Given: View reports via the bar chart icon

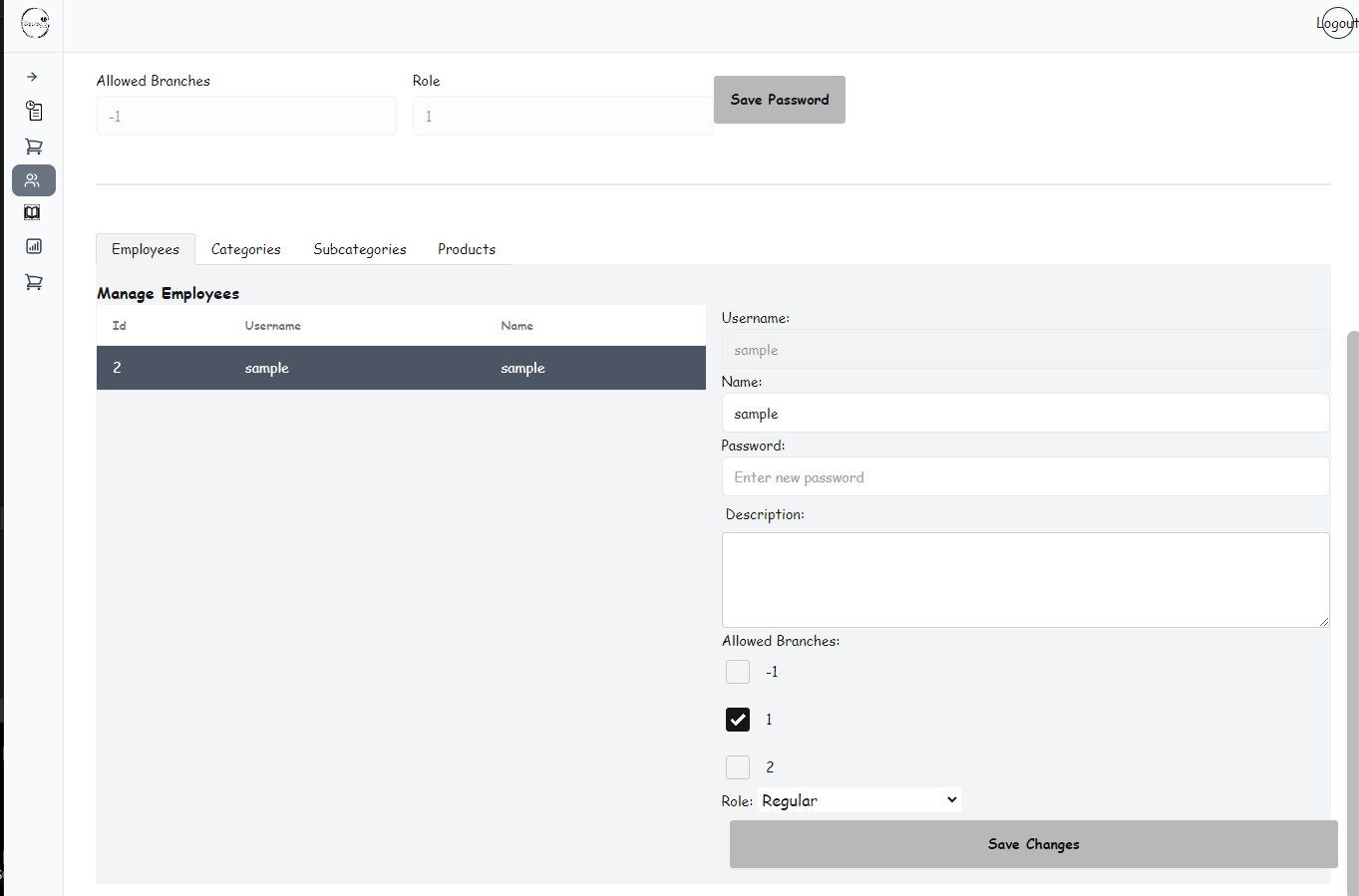Looking at the screenshot, I should pyautogui.click(x=33, y=245).
